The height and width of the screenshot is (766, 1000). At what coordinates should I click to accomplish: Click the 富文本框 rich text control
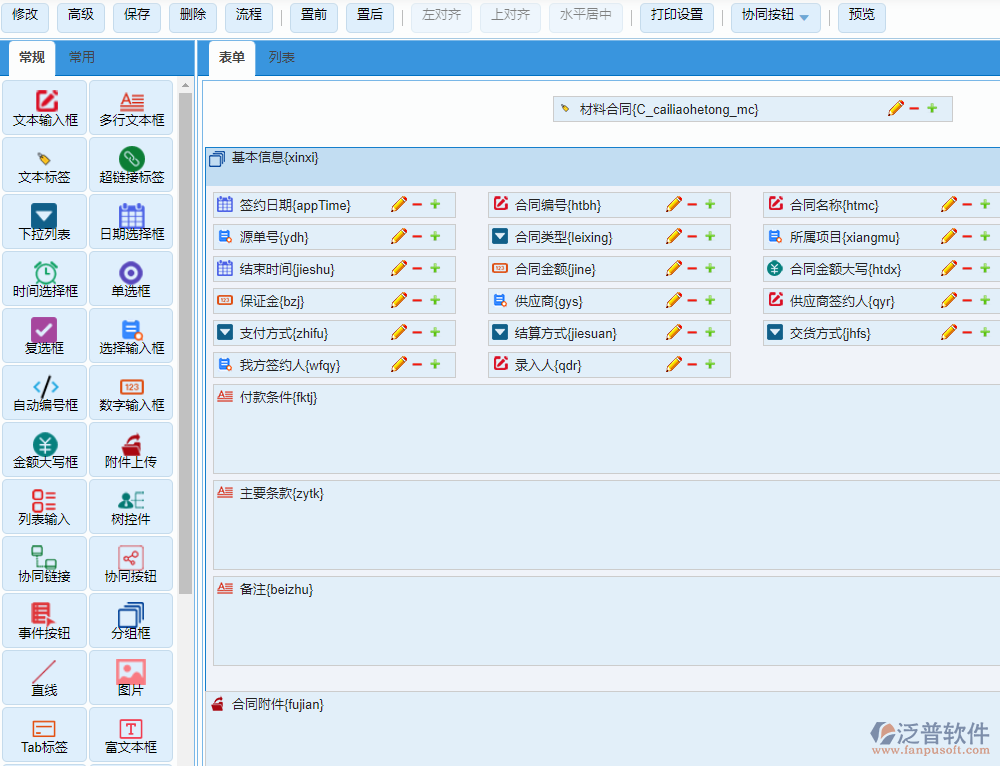[x=131, y=735]
